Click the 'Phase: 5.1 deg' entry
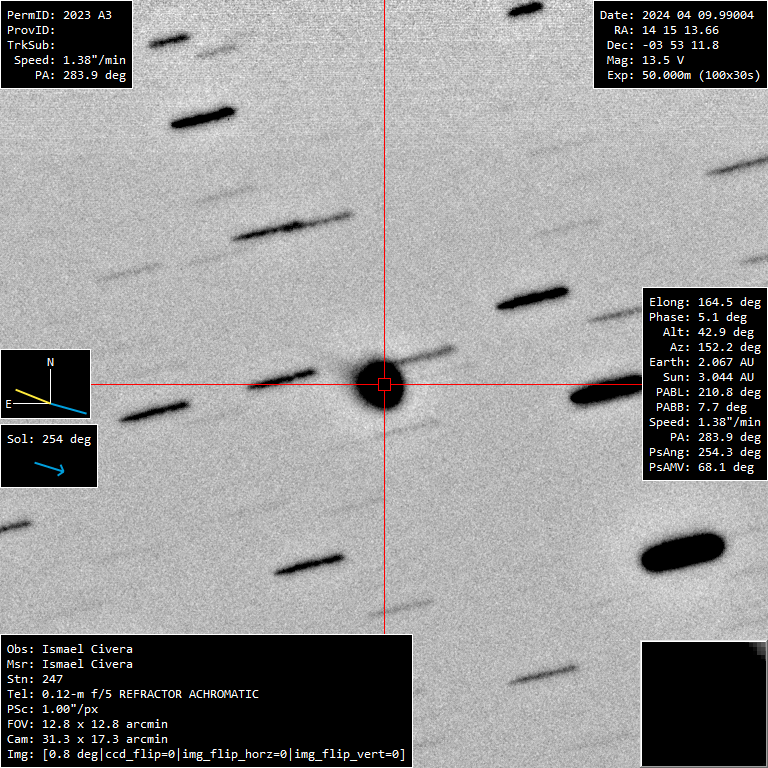 (697, 317)
